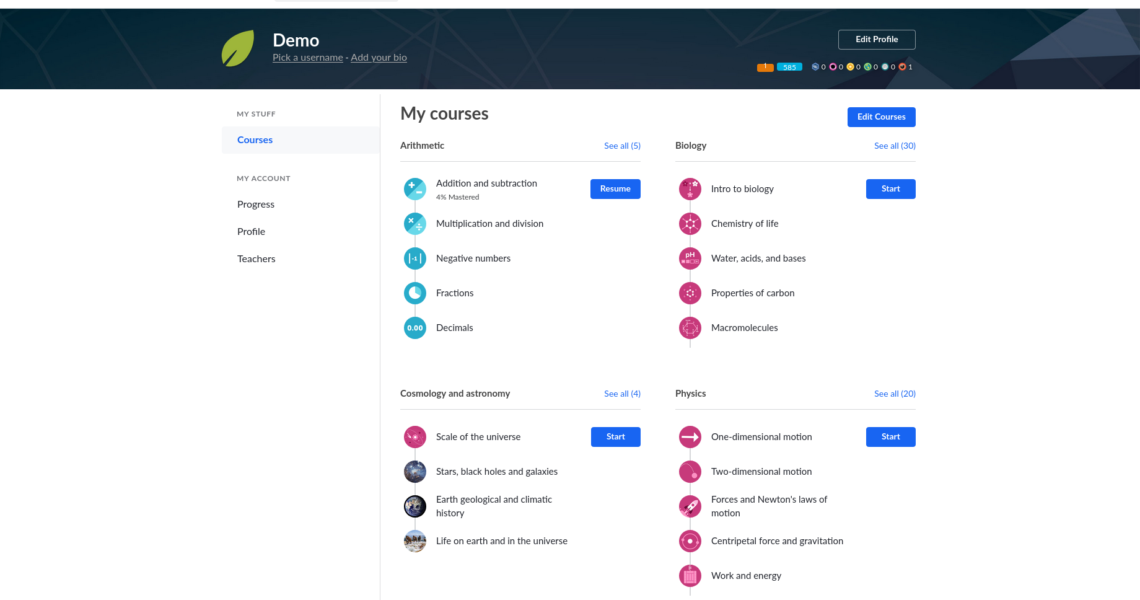Expand Arithmetic via See all (5)

pyautogui.click(x=622, y=146)
